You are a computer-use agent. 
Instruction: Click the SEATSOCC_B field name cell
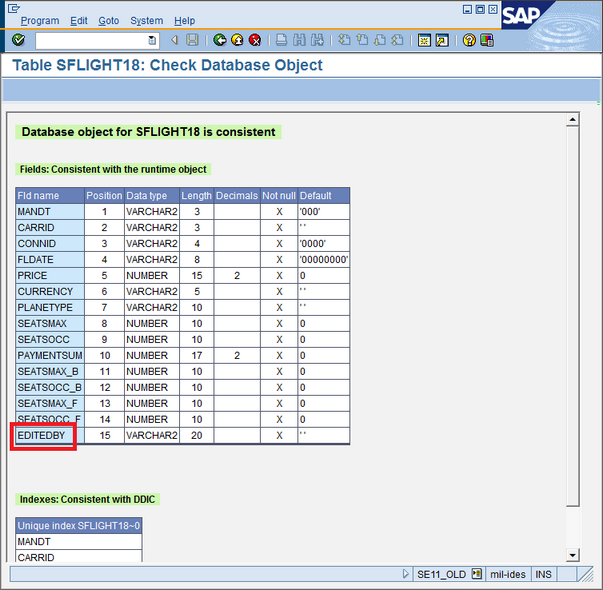[50, 387]
